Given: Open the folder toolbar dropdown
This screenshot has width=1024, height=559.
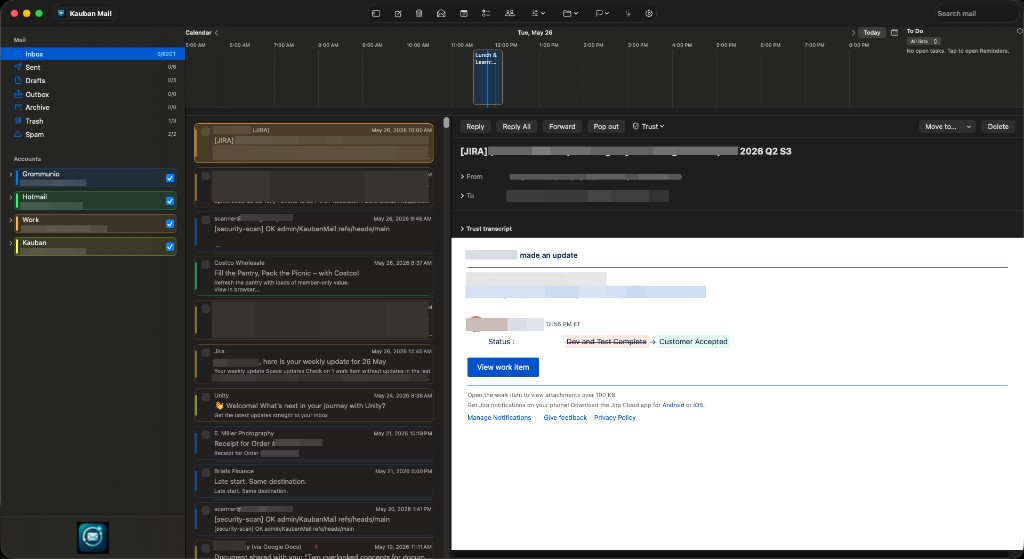Looking at the screenshot, I should [570, 13].
